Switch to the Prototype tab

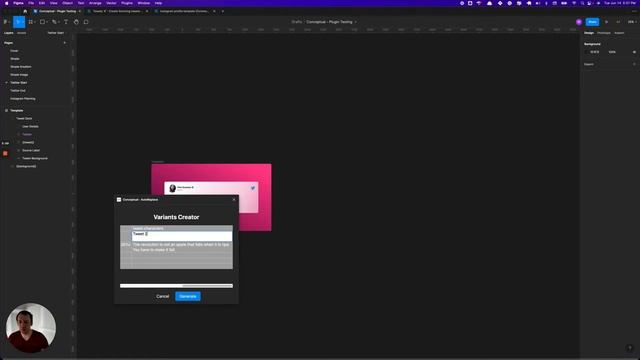(604, 33)
